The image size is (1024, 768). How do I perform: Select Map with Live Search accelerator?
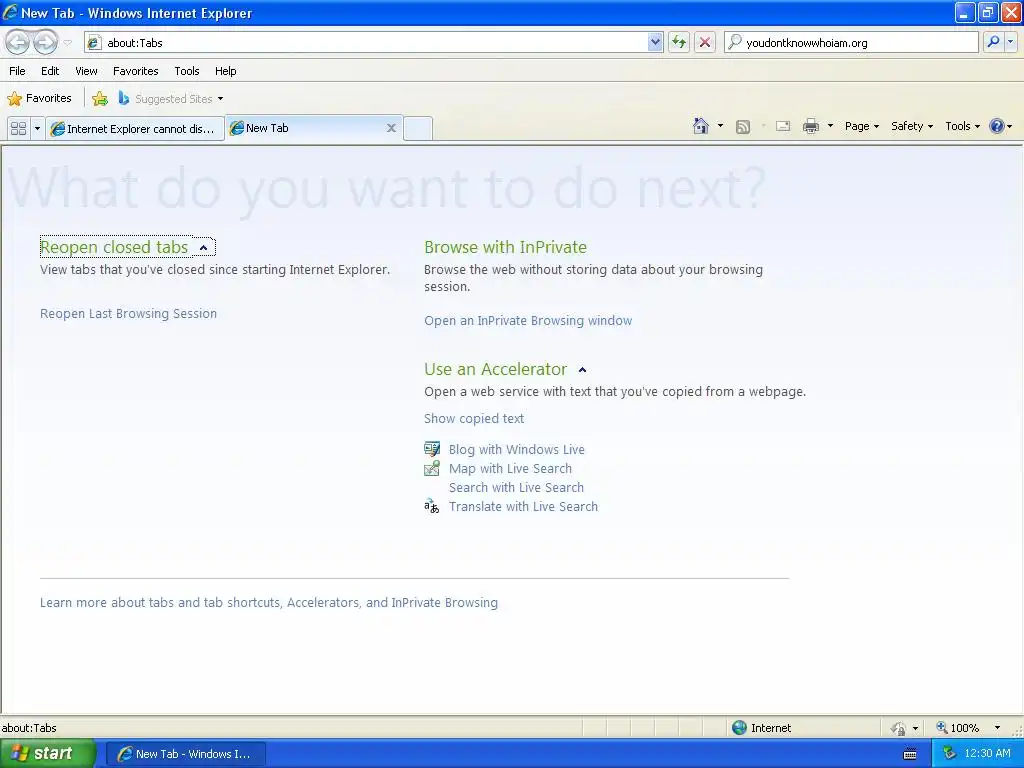(510, 468)
